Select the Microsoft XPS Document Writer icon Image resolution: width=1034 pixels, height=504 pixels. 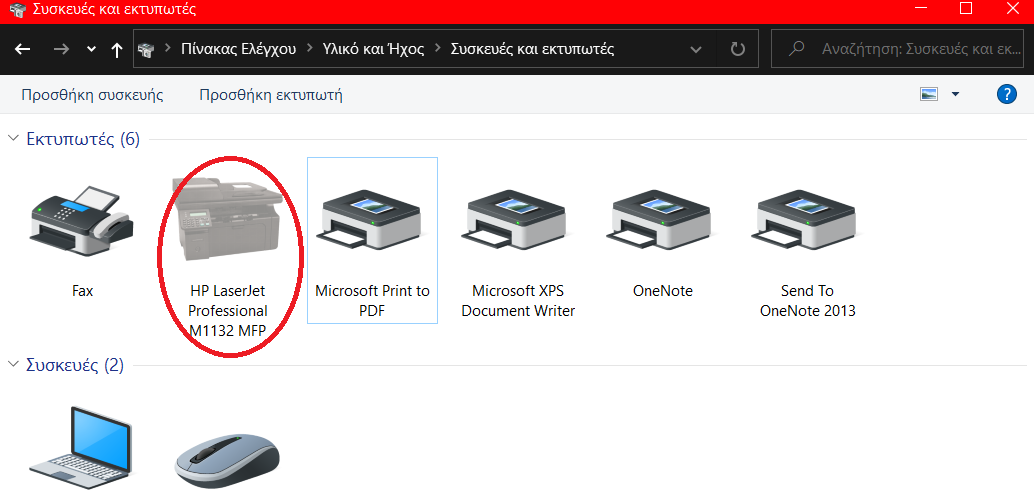[517, 222]
